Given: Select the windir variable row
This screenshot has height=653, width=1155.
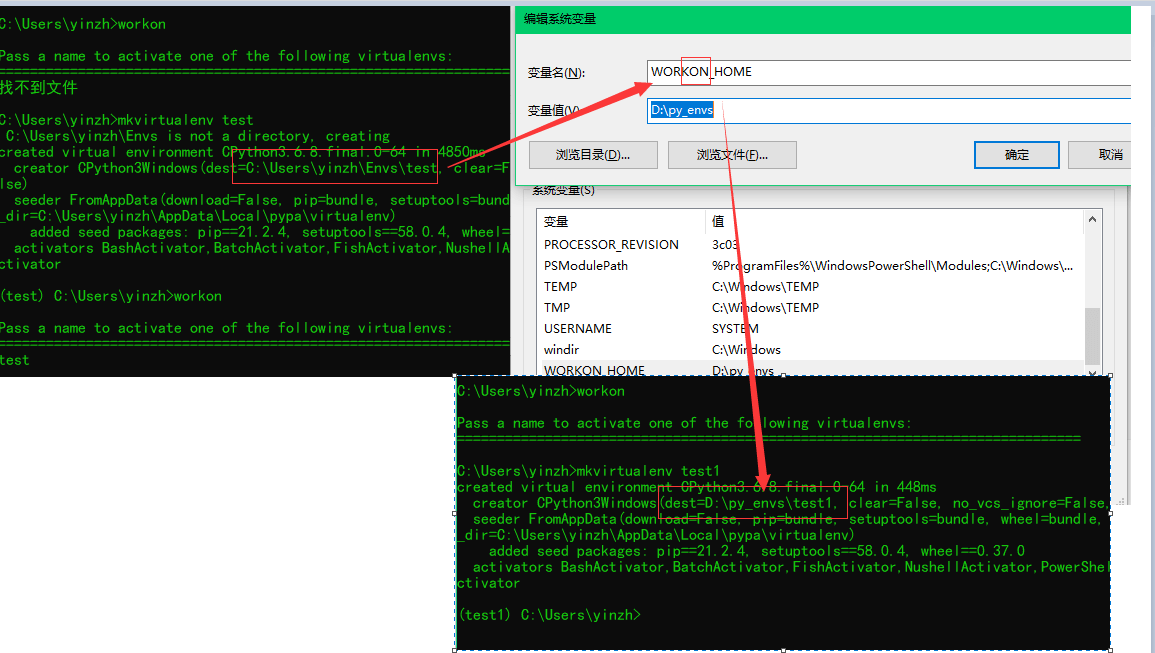Looking at the screenshot, I should tap(810, 350).
